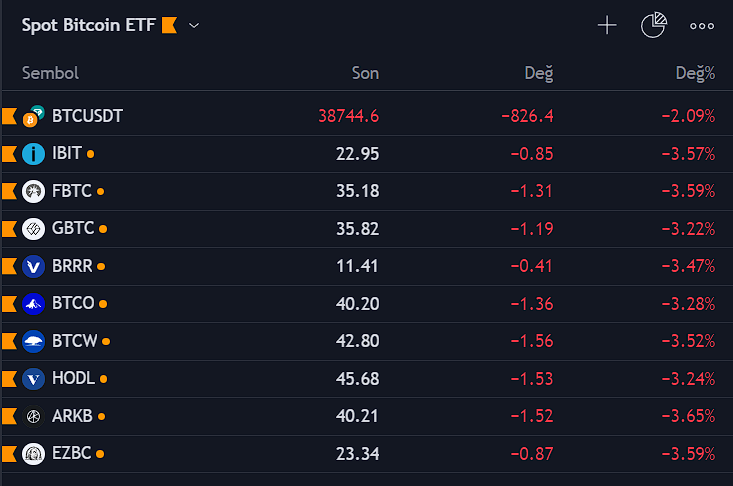Toggle the flag marker beside EZBC

pyautogui.click(x=9, y=454)
